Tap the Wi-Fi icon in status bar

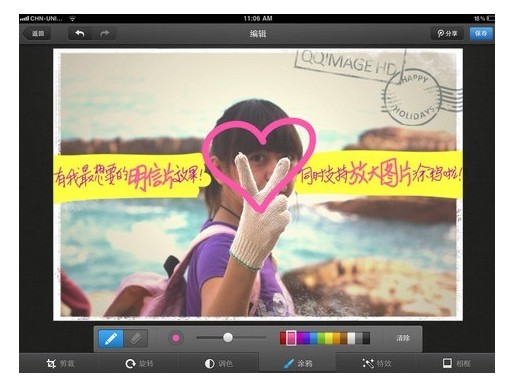pos(72,19)
